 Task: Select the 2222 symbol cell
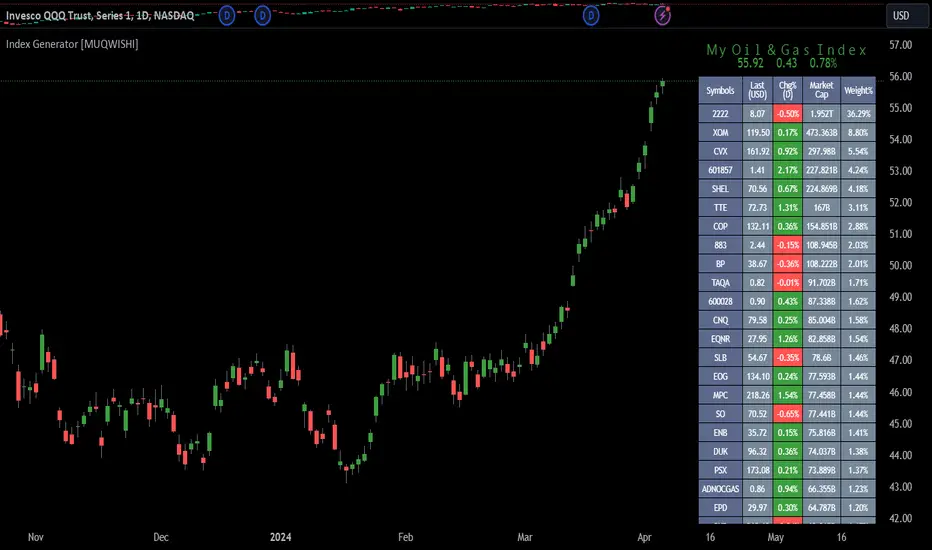[720, 114]
